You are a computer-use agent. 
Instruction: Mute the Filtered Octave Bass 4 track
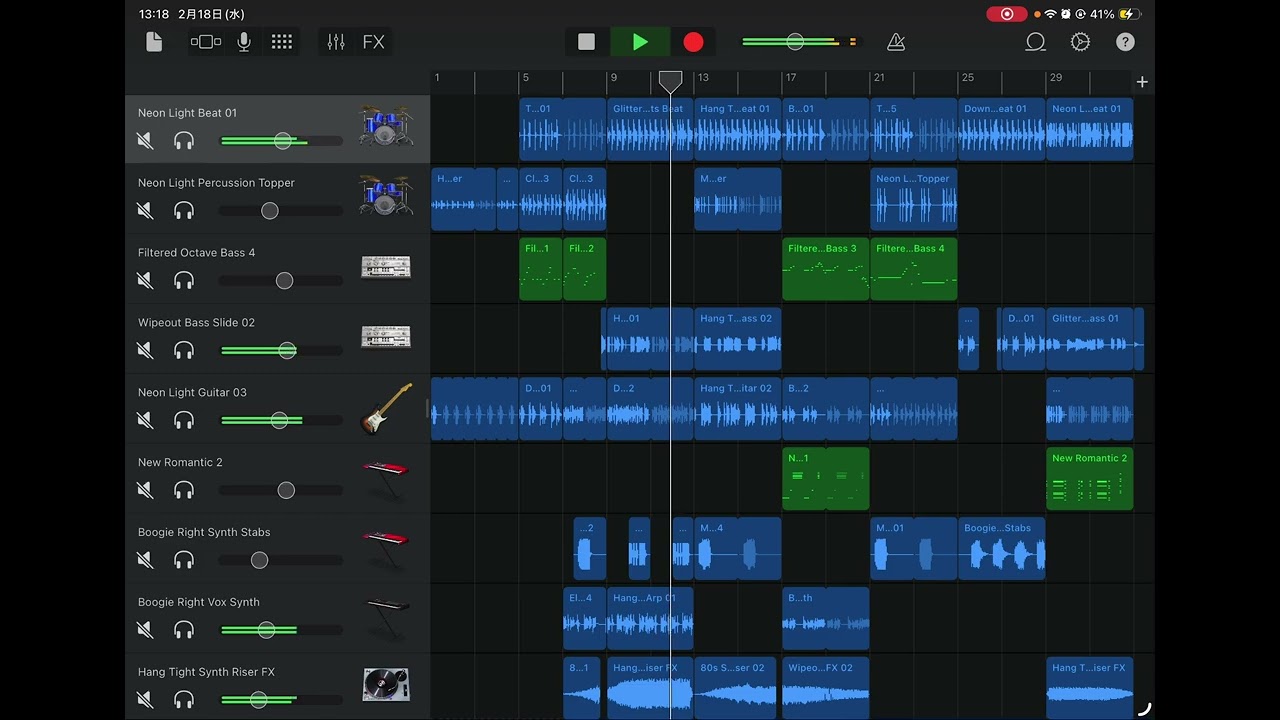(x=145, y=281)
